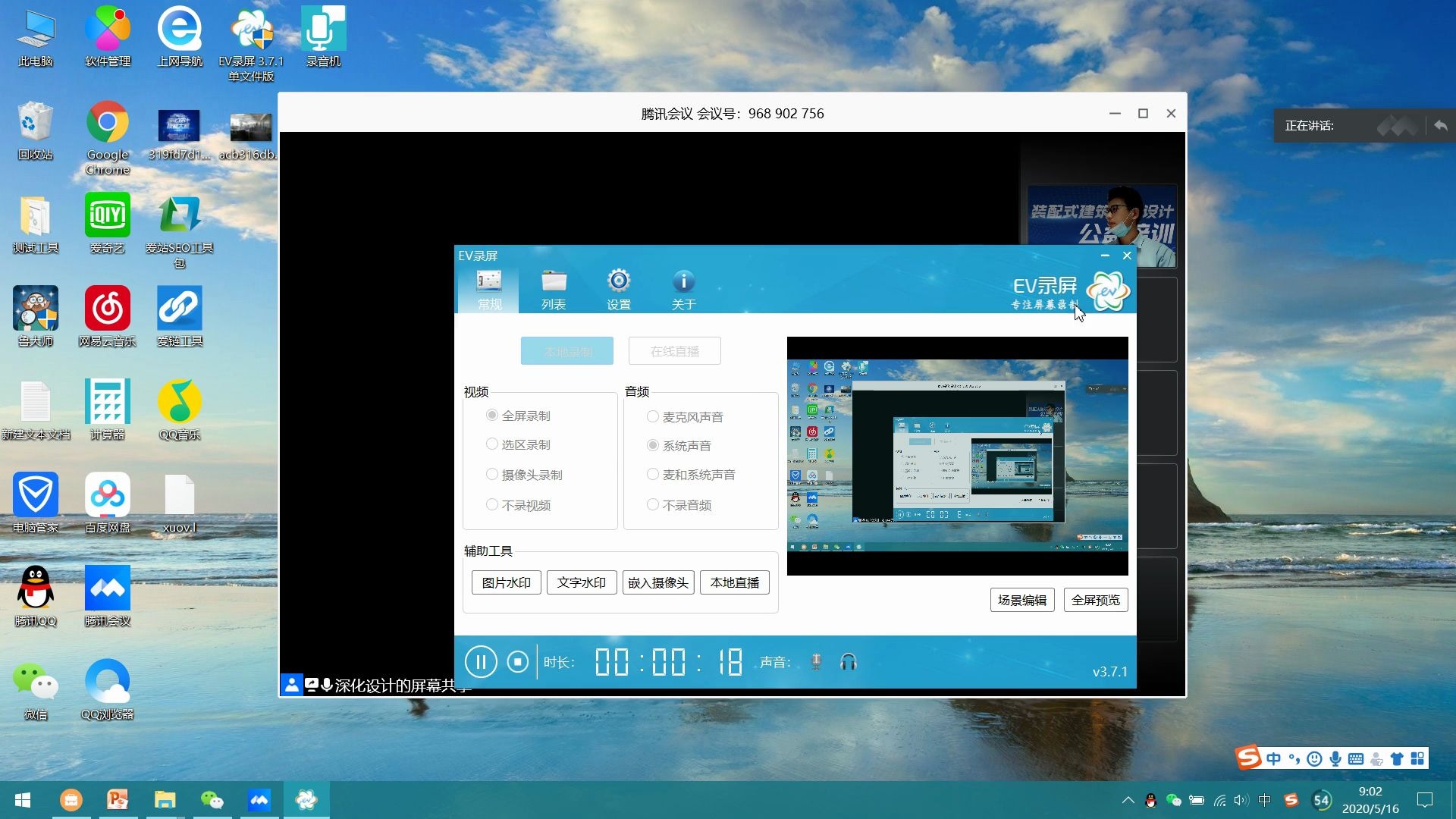The width and height of the screenshot is (1456, 819).
Task: Click the 本地直播 button
Action: click(x=735, y=582)
